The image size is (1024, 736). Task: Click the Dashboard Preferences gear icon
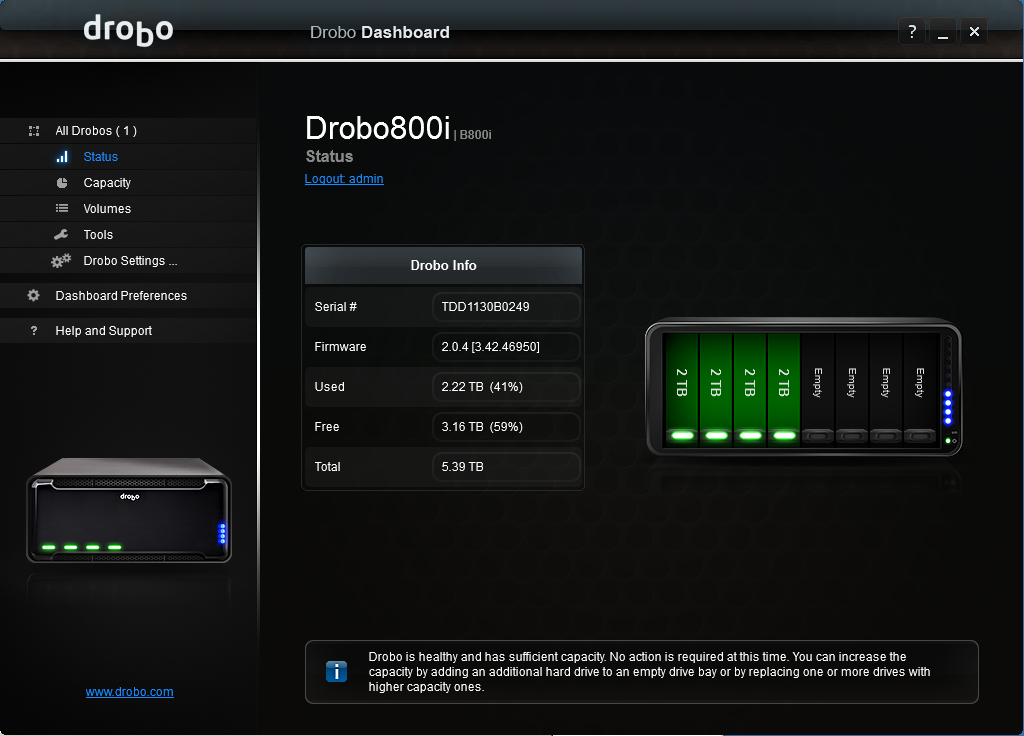coord(34,296)
